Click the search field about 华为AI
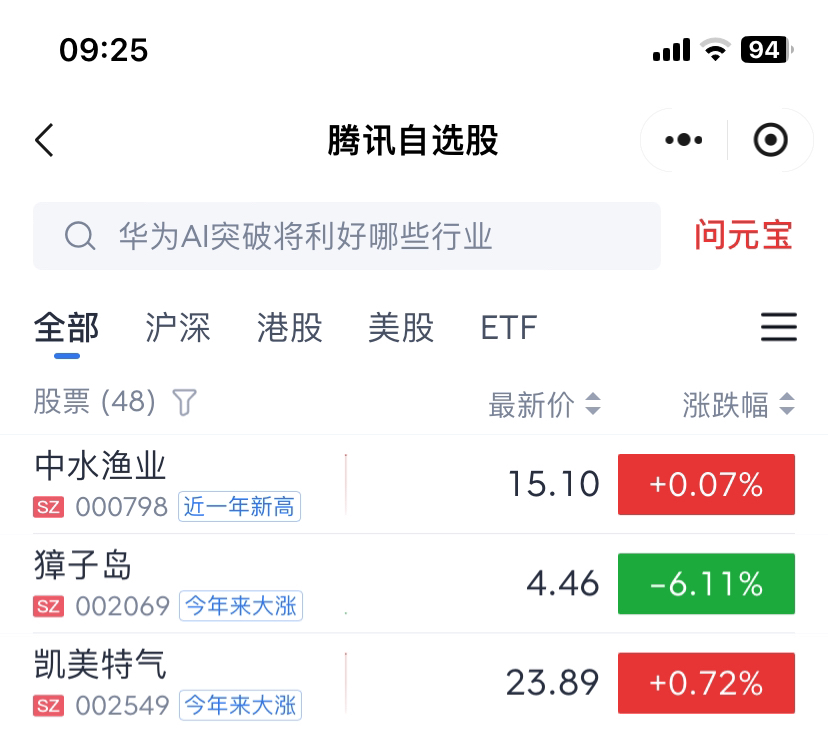 (380, 237)
